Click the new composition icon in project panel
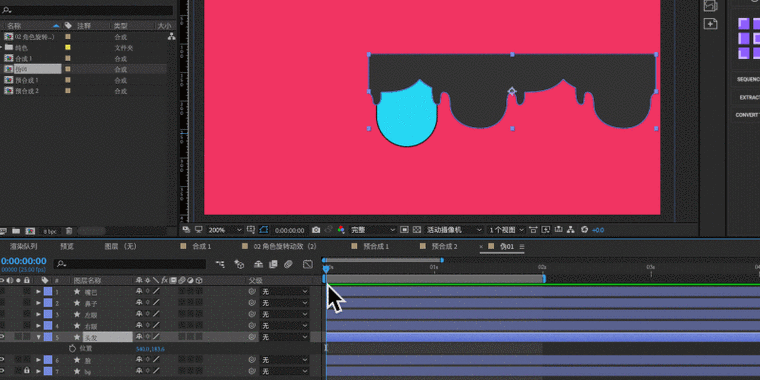This screenshot has height=380, width=760. 30,231
